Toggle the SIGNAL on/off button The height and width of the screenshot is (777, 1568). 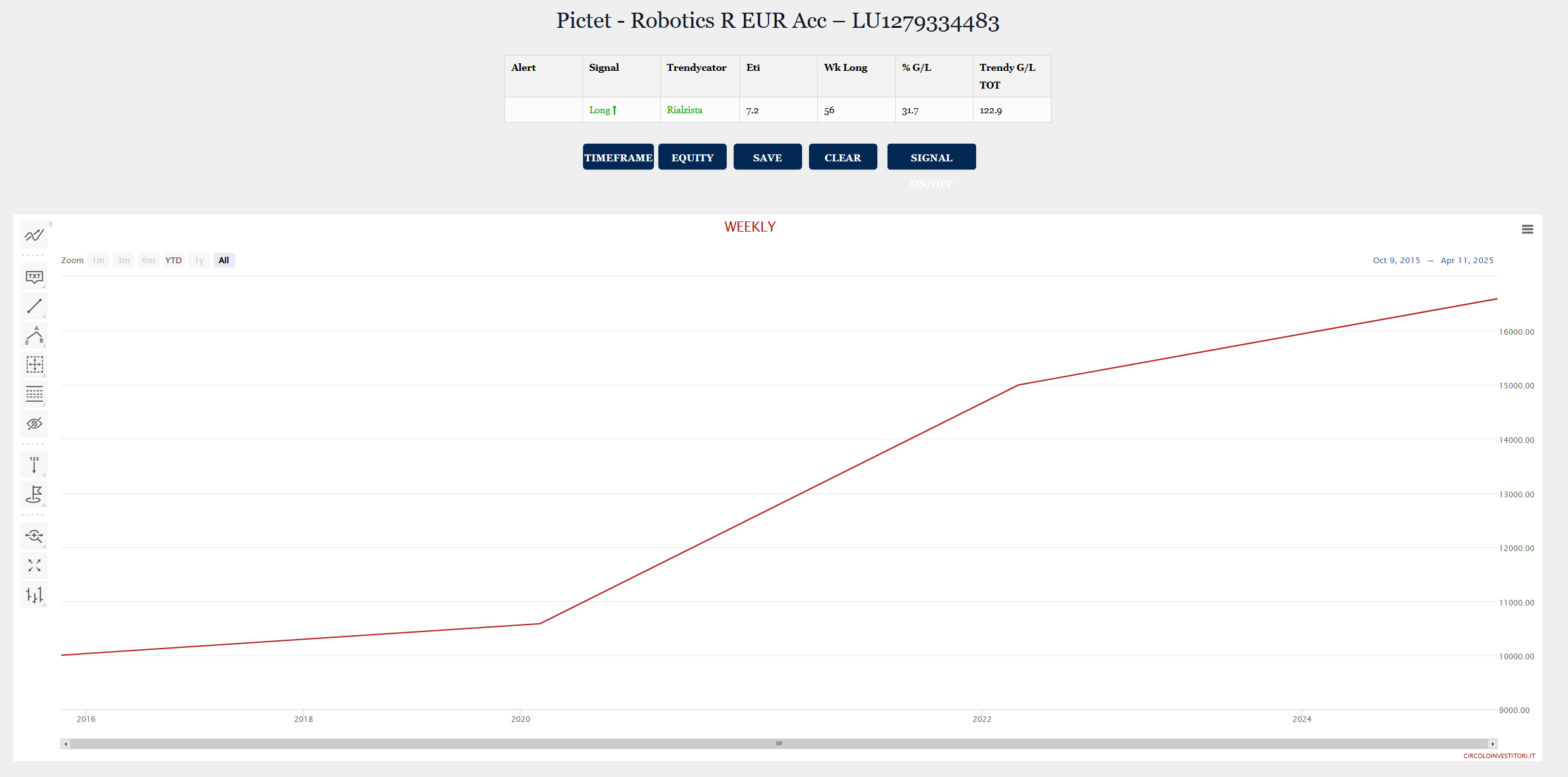point(931,157)
